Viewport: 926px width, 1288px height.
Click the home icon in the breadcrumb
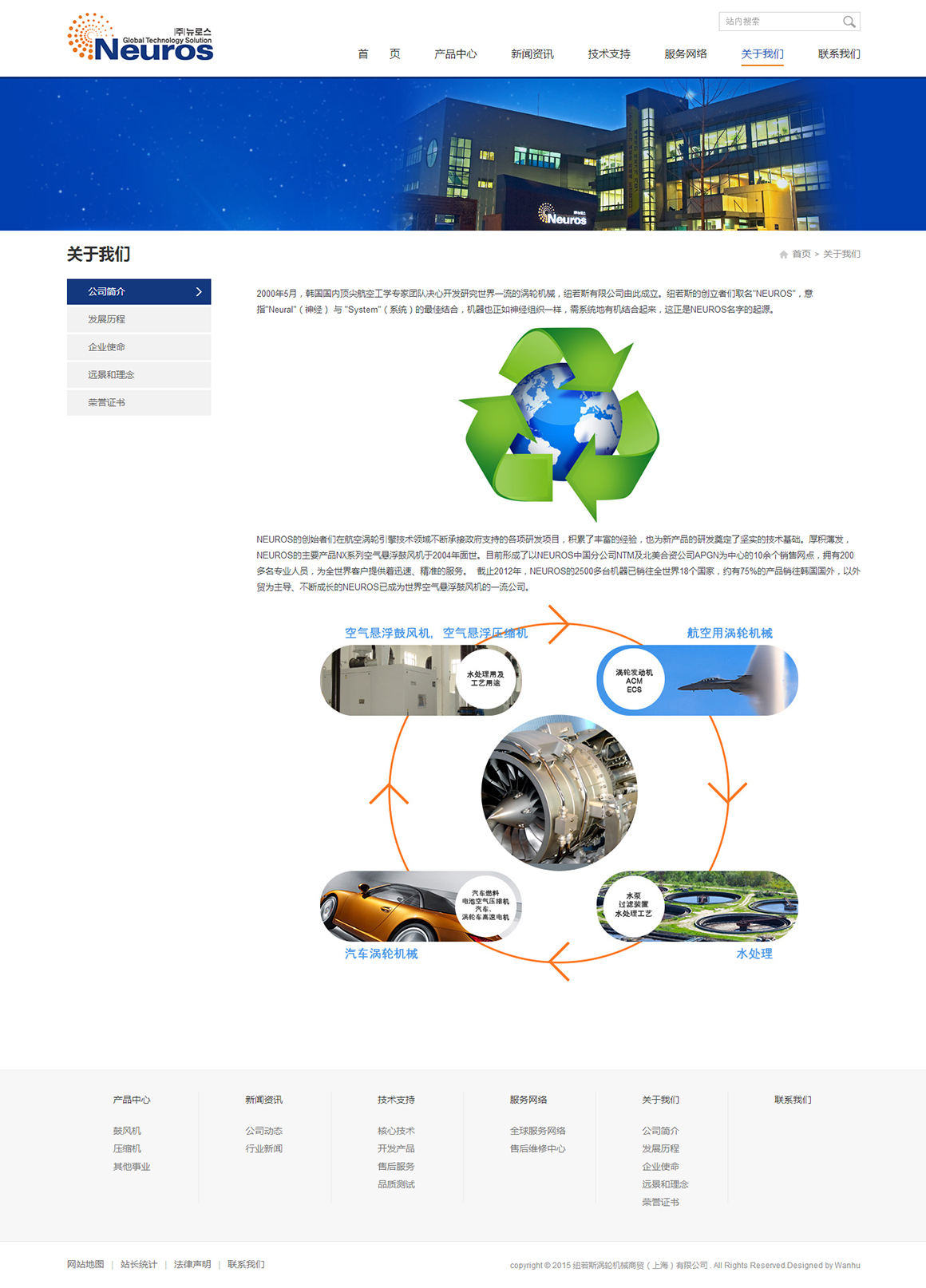[x=784, y=255]
